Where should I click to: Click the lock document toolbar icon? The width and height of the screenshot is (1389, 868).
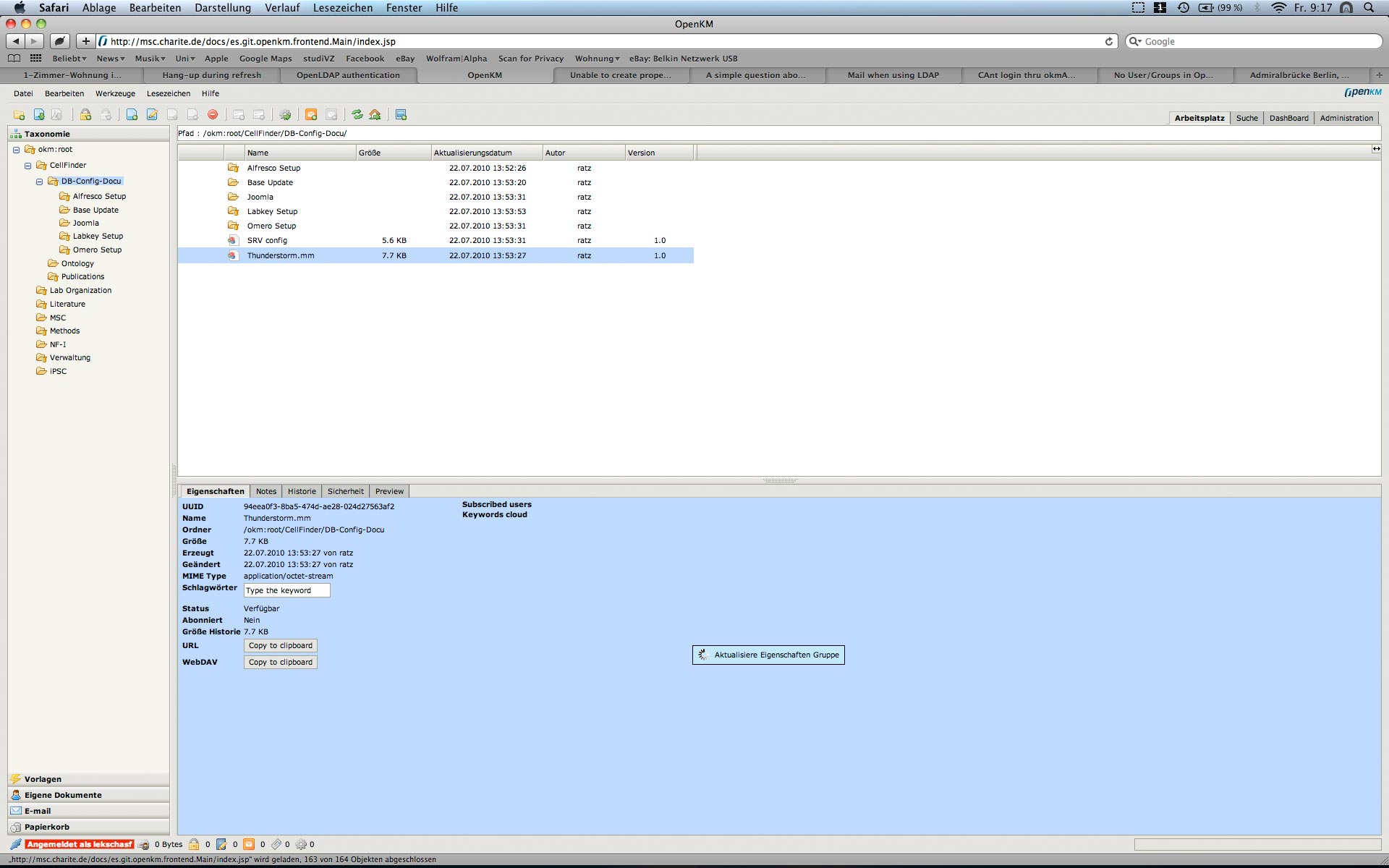(85, 115)
